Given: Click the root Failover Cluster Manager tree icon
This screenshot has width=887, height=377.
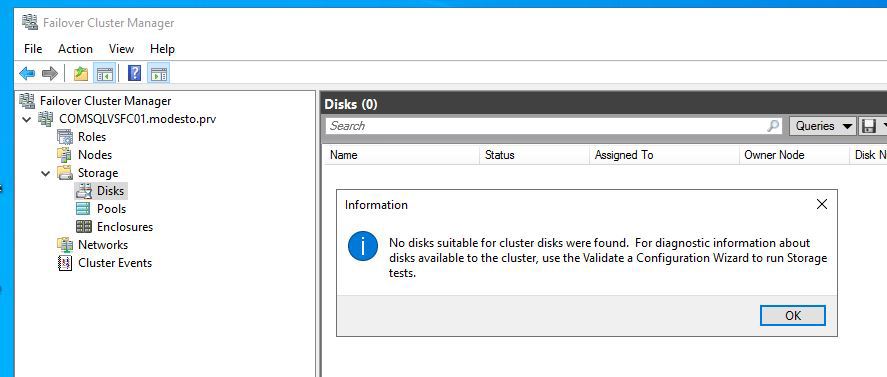Looking at the screenshot, I should pyautogui.click(x=27, y=101).
